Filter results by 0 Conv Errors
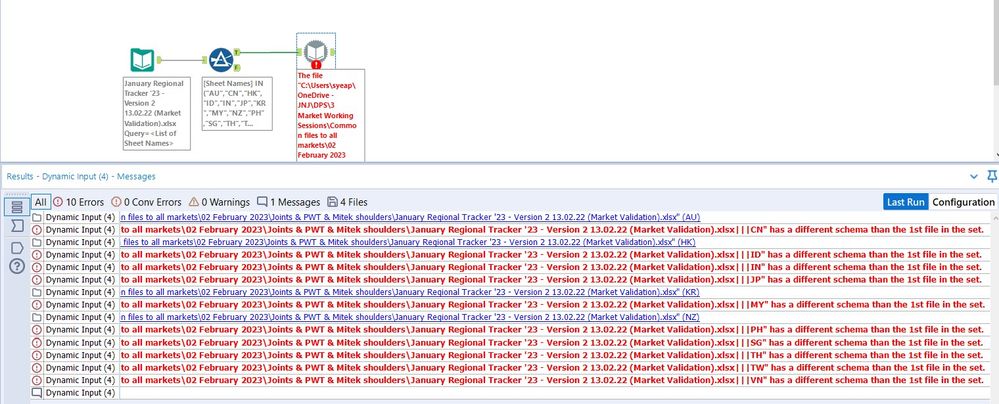The image size is (999, 404). coord(147,202)
